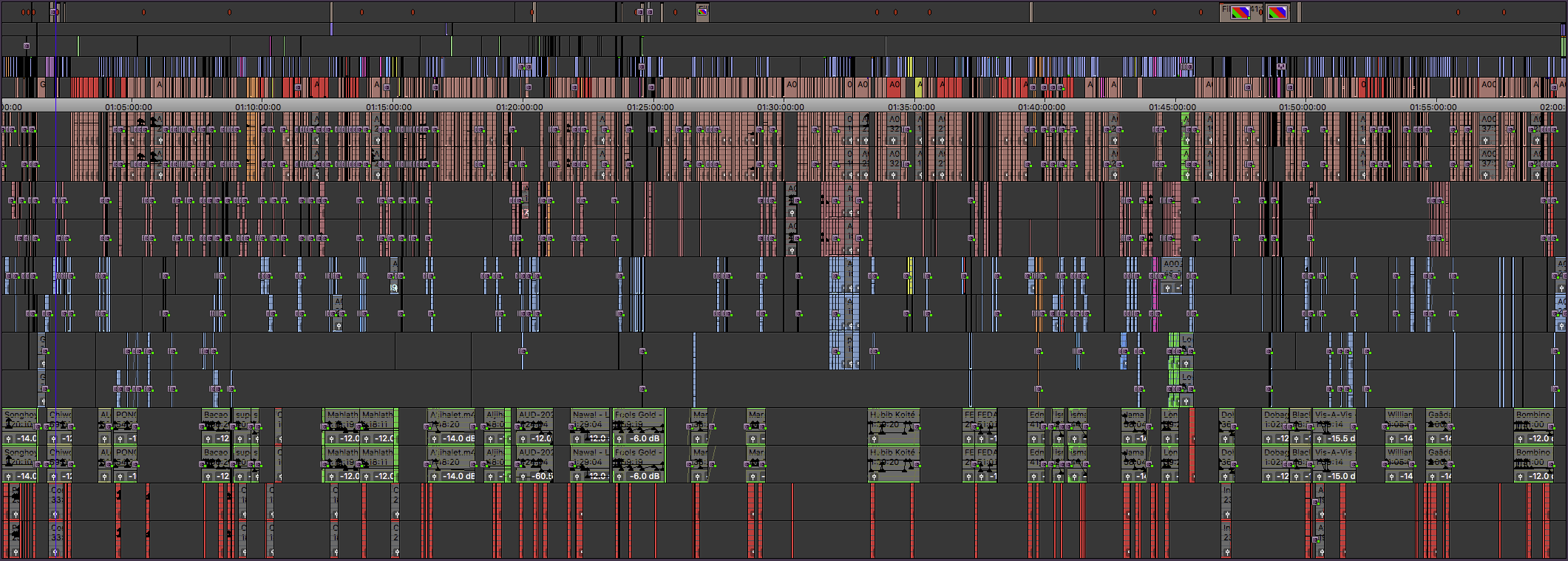
Task: Click the purple effect icon at end of upper Habib Koité
Action: (915, 426)
